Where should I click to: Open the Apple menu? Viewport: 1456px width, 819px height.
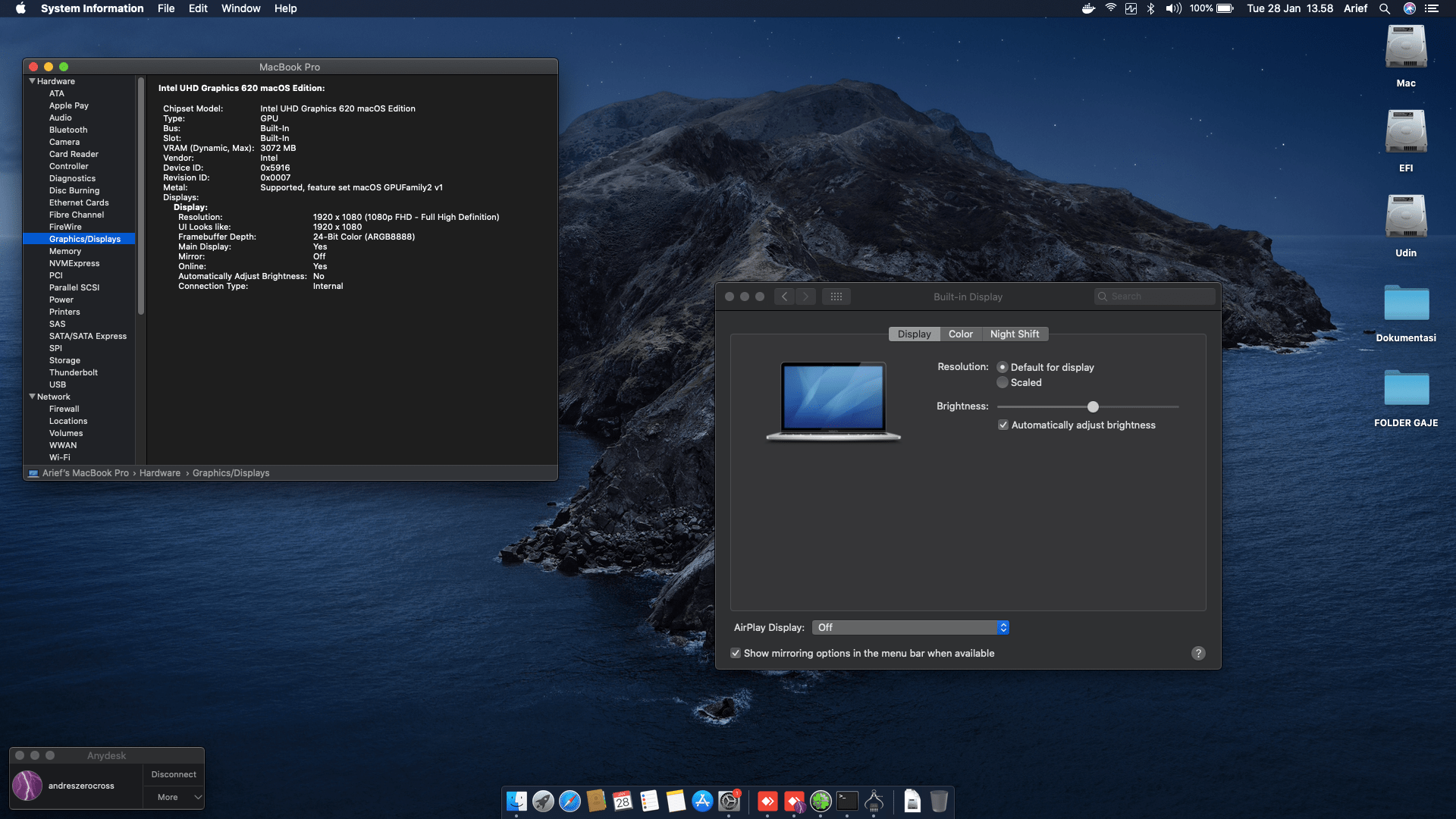point(20,8)
